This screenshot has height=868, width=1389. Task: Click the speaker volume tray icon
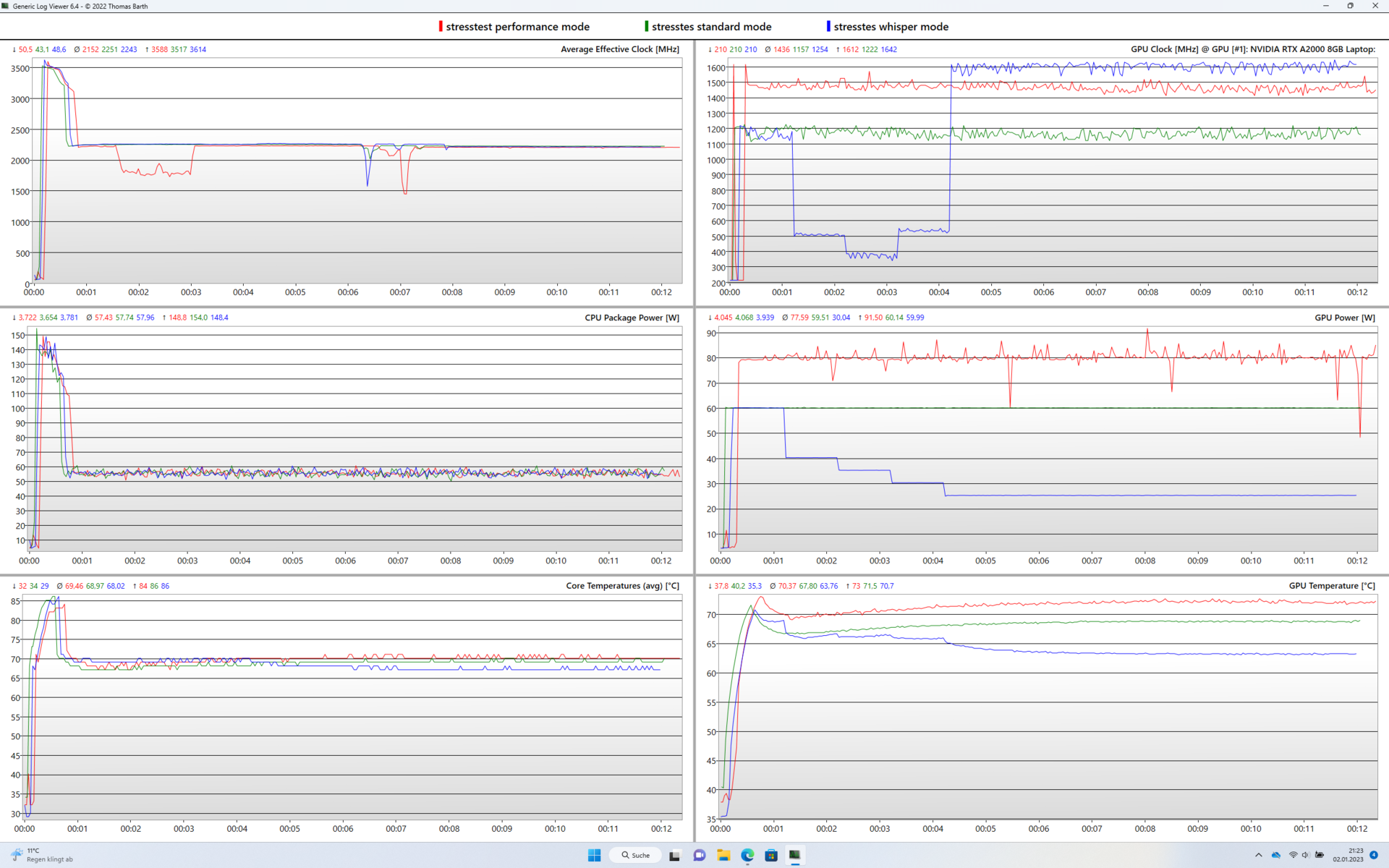[x=1306, y=855]
